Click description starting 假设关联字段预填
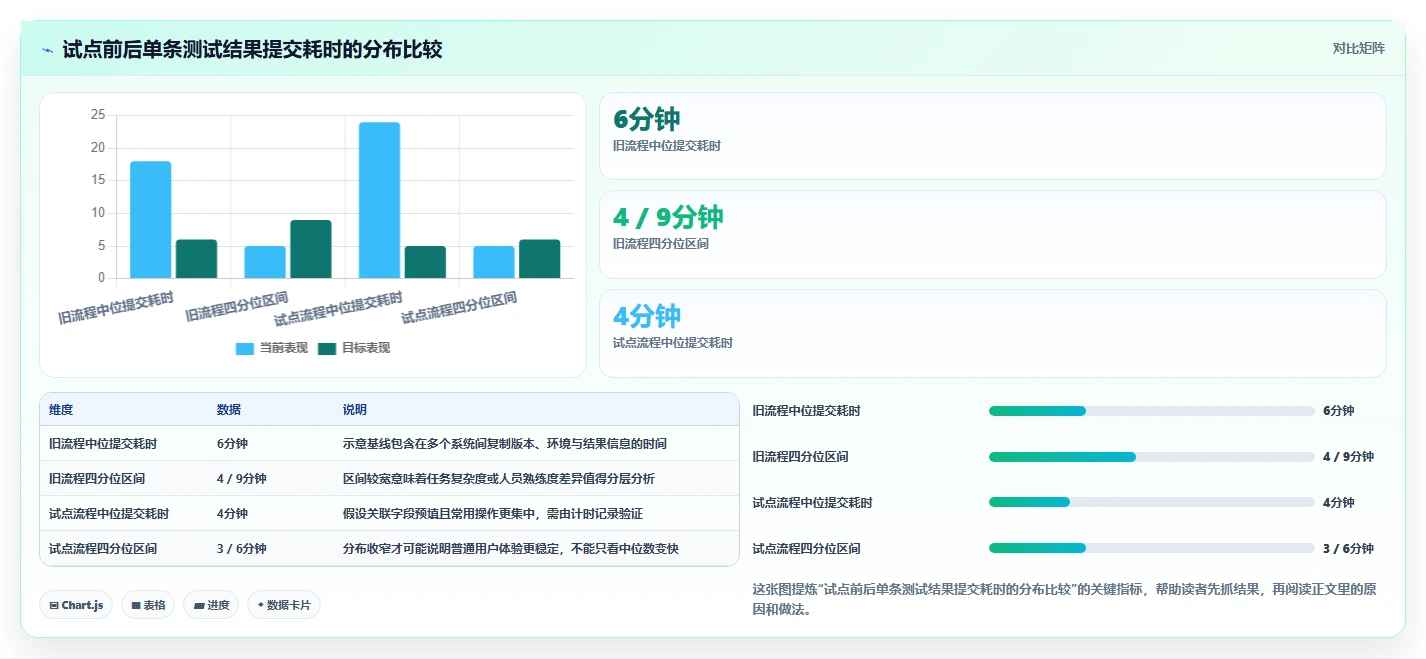The height and width of the screenshot is (659, 1426). click(493, 514)
